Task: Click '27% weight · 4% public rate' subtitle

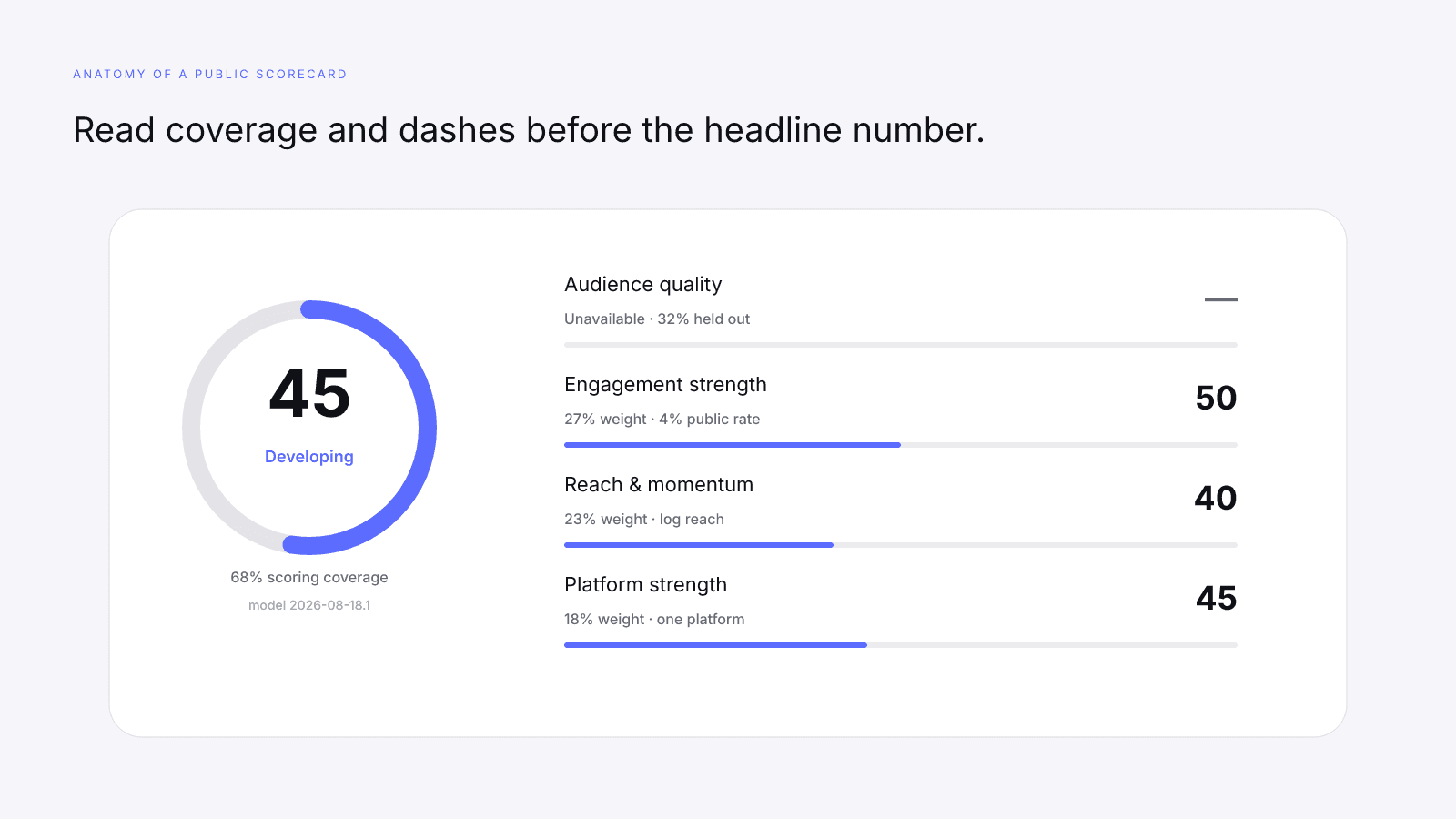Action: pyautogui.click(x=662, y=419)
